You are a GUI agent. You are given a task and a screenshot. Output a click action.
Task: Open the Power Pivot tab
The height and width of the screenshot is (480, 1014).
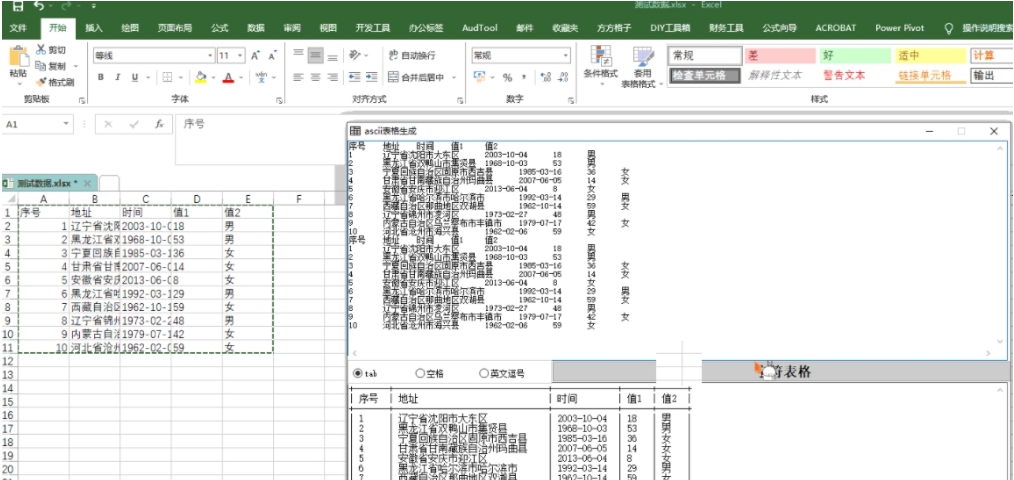click(x=900, y=28)
